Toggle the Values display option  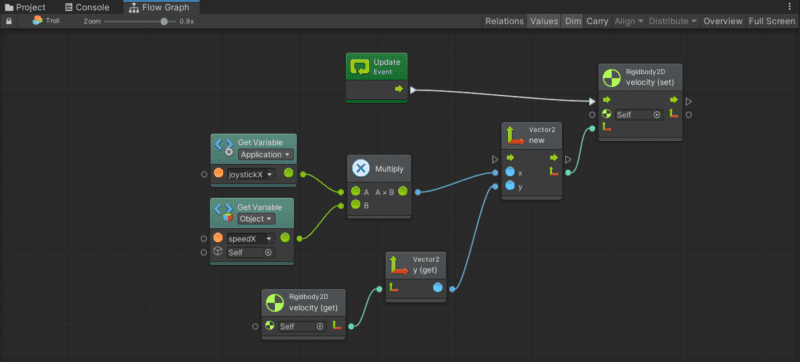tap(544, 21)
